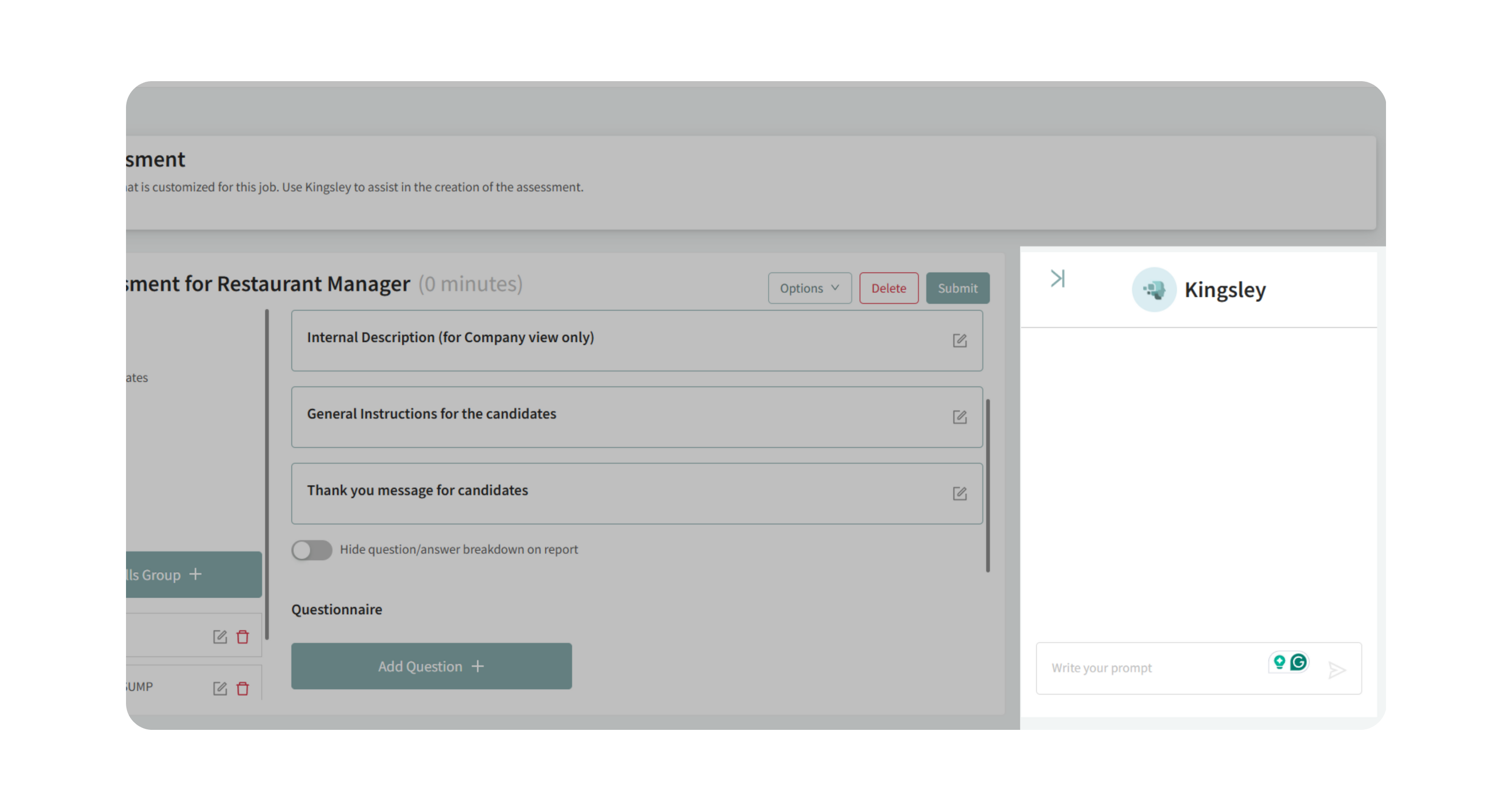Click the lightbulb suggestion icon in prompt
The height and width of the screenshot is (811, 1512).
(1279, 662)
